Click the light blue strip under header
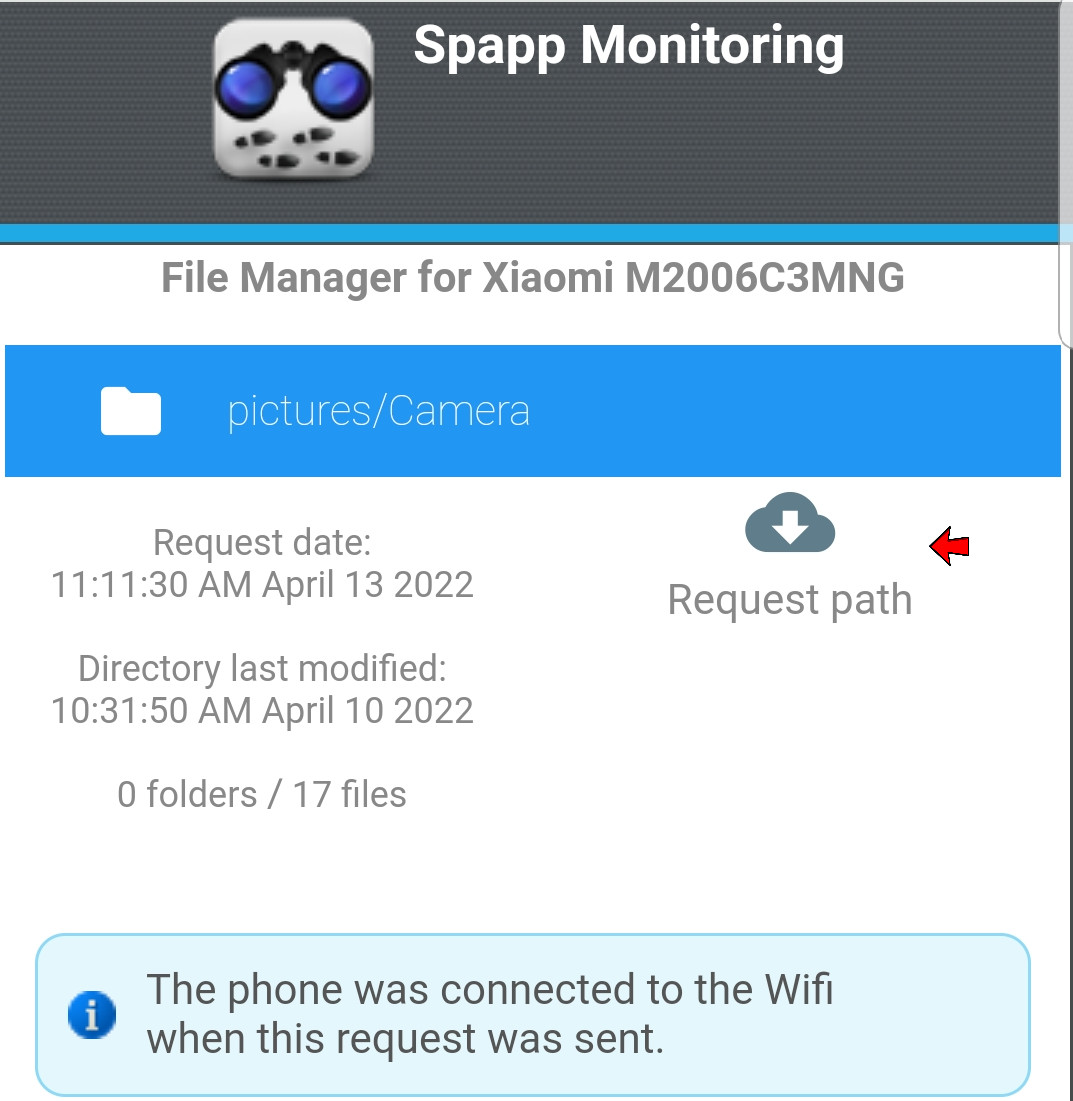The width and height of the screenshot is (1073, 1101). [x=529, y=233]
